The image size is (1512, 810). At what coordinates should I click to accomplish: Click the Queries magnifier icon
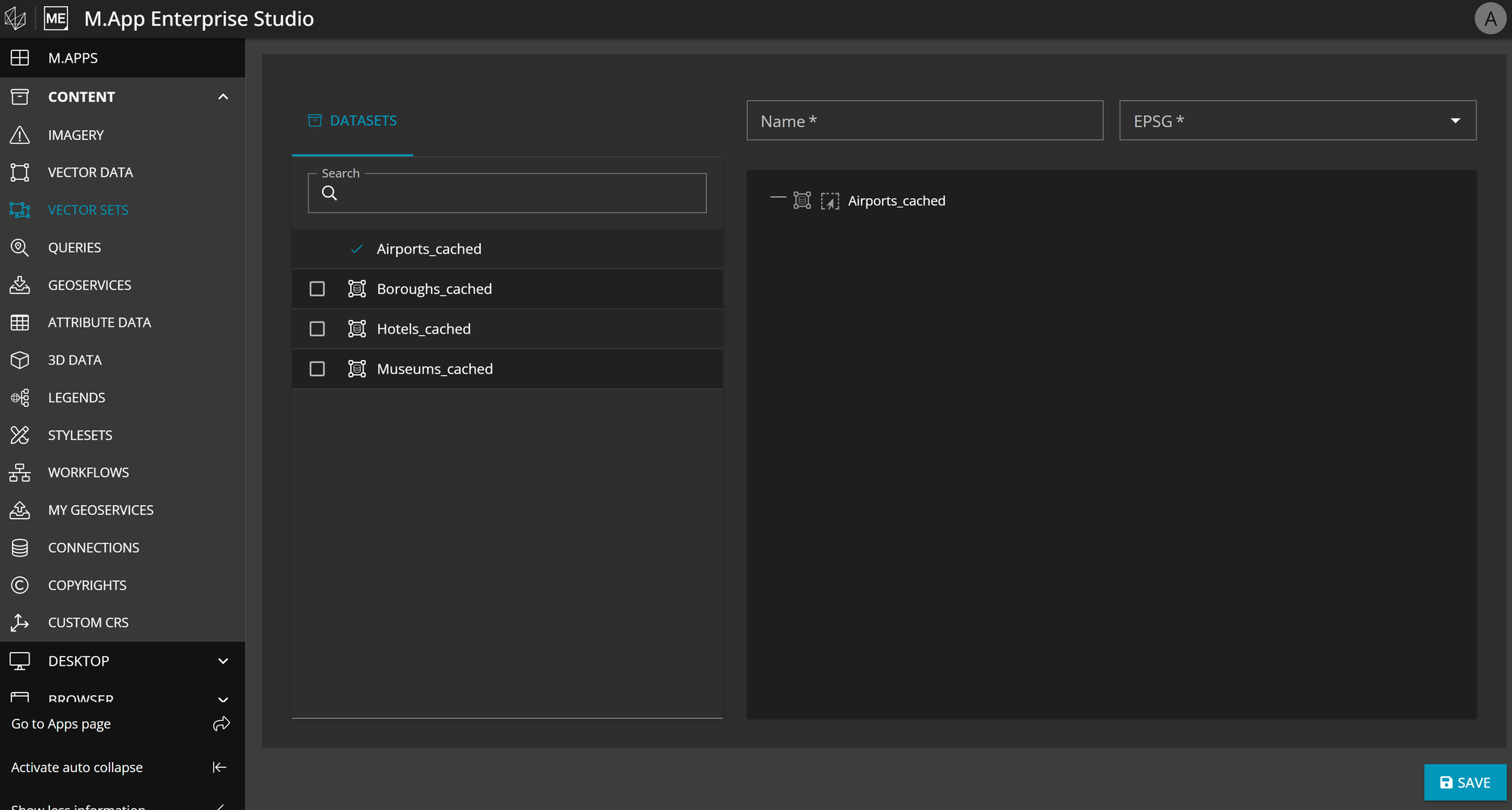click(20, 247)
